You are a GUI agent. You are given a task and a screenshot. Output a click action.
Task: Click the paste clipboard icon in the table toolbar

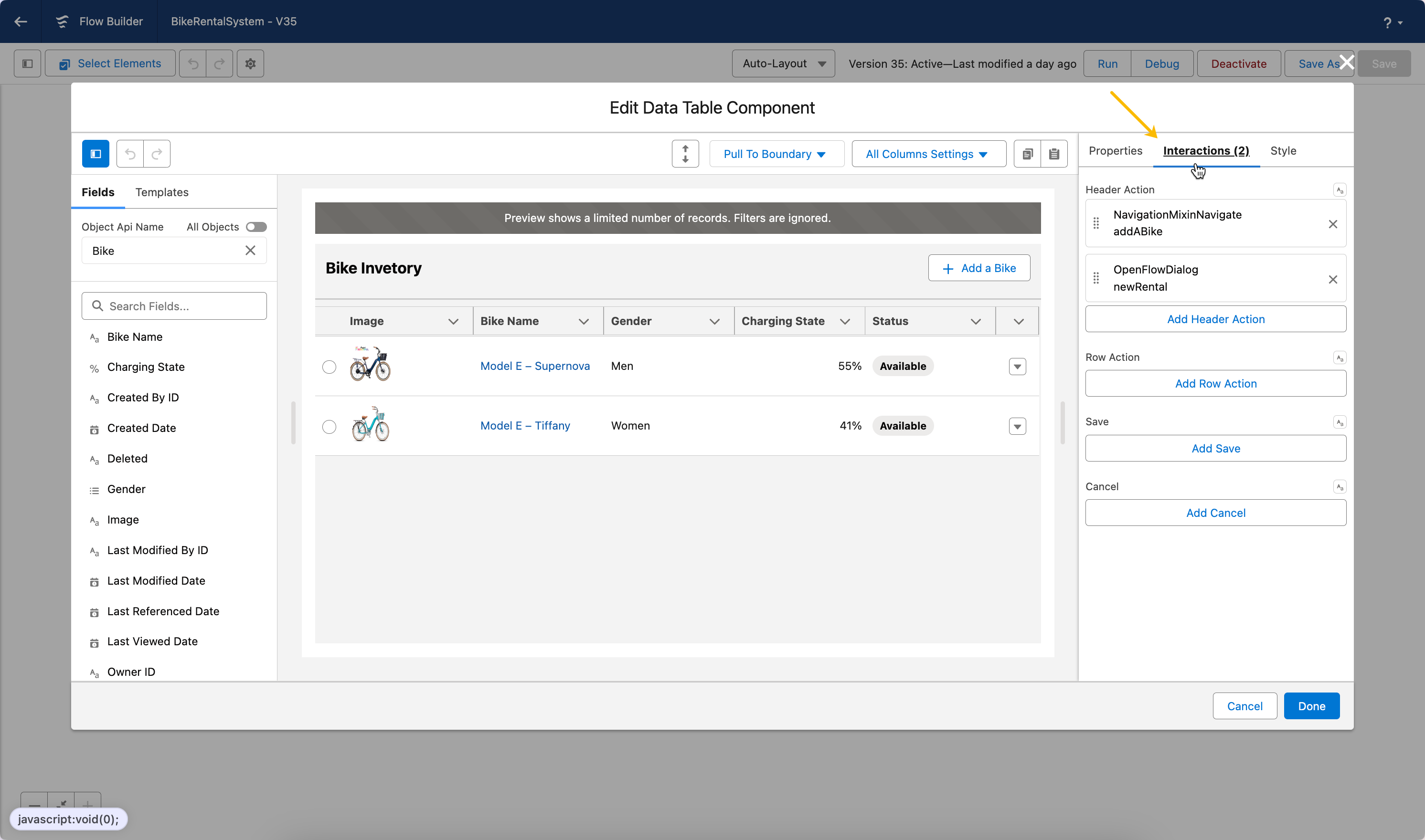(x=1053, y=154)
